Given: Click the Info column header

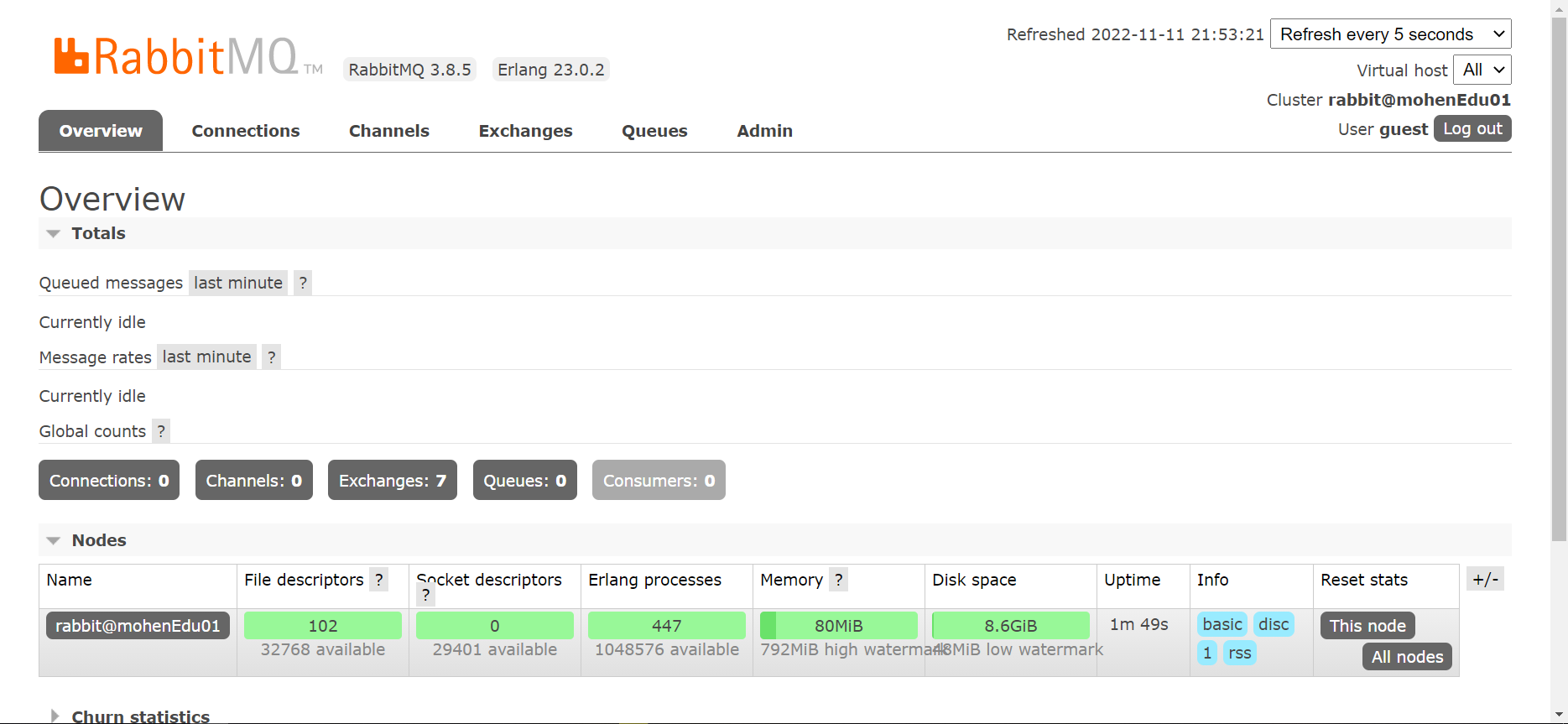Looking at the screenshot, I should click(x=1213, y=580).
